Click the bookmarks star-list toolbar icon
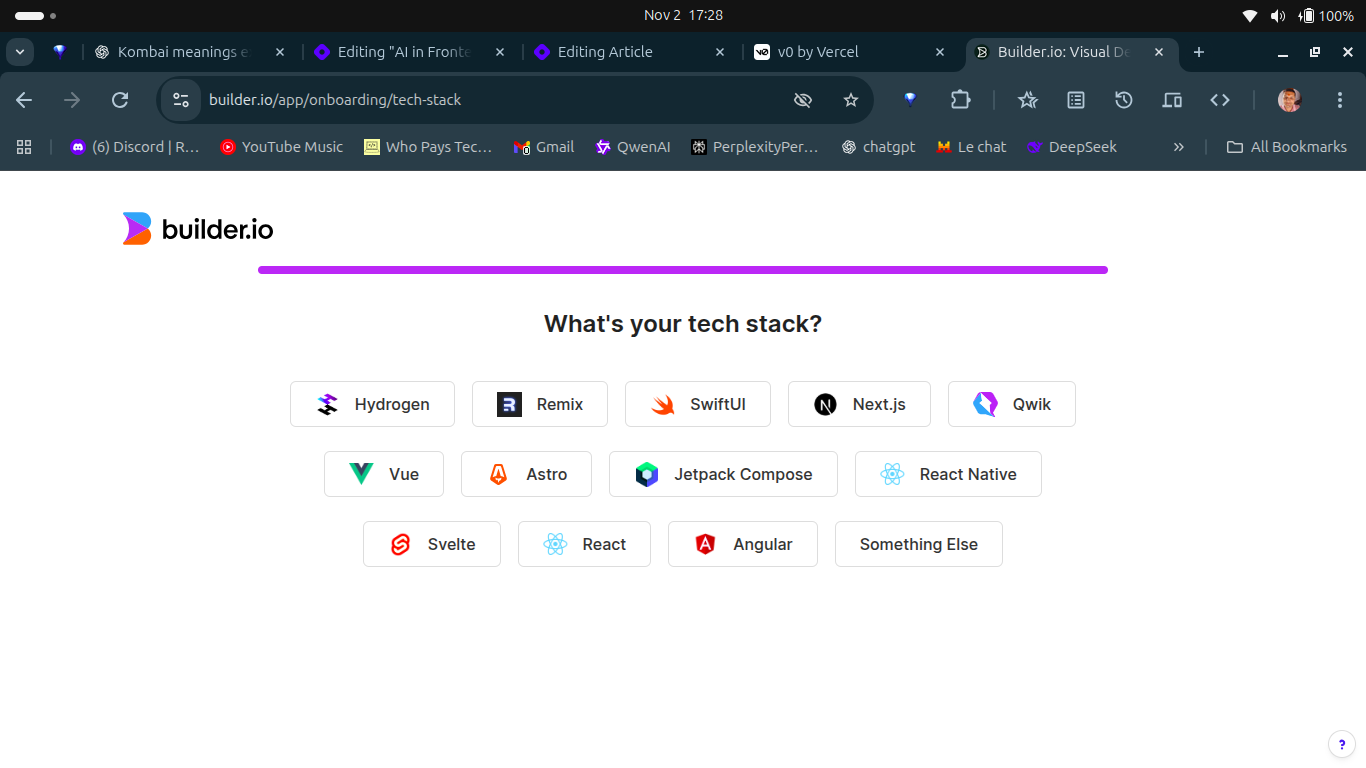The image size is (1366, 768). (1028, 100)
